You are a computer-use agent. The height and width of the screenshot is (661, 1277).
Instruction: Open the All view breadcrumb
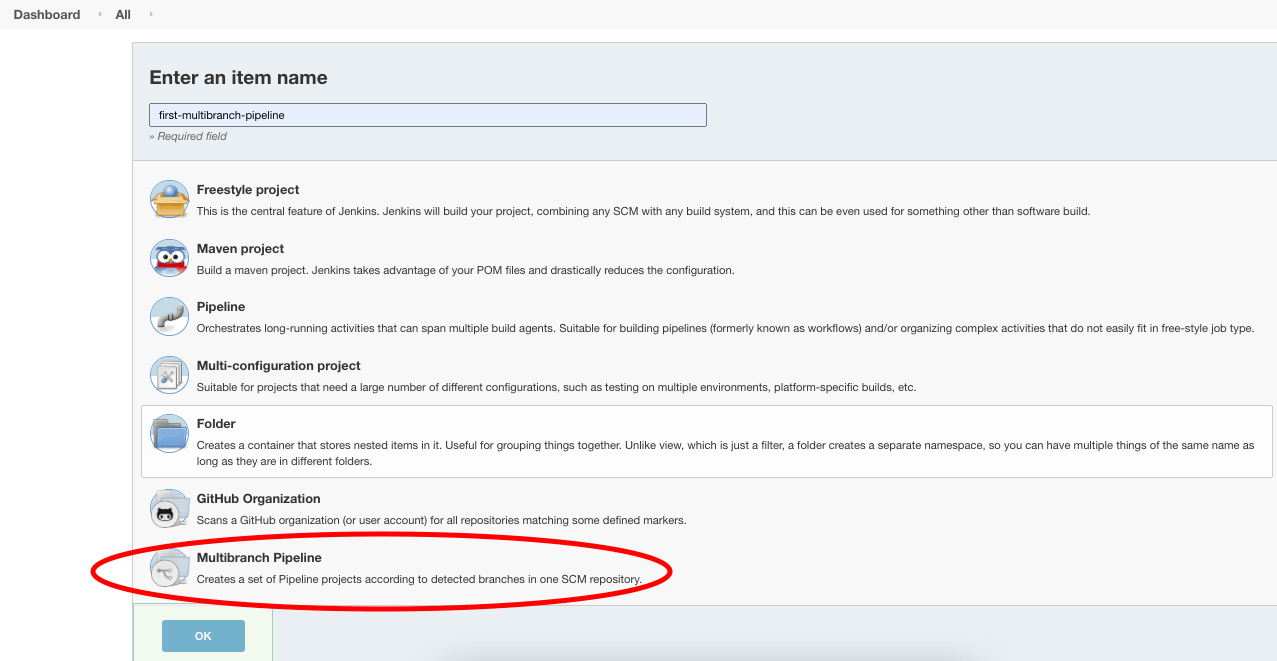[x=123, y=15]
